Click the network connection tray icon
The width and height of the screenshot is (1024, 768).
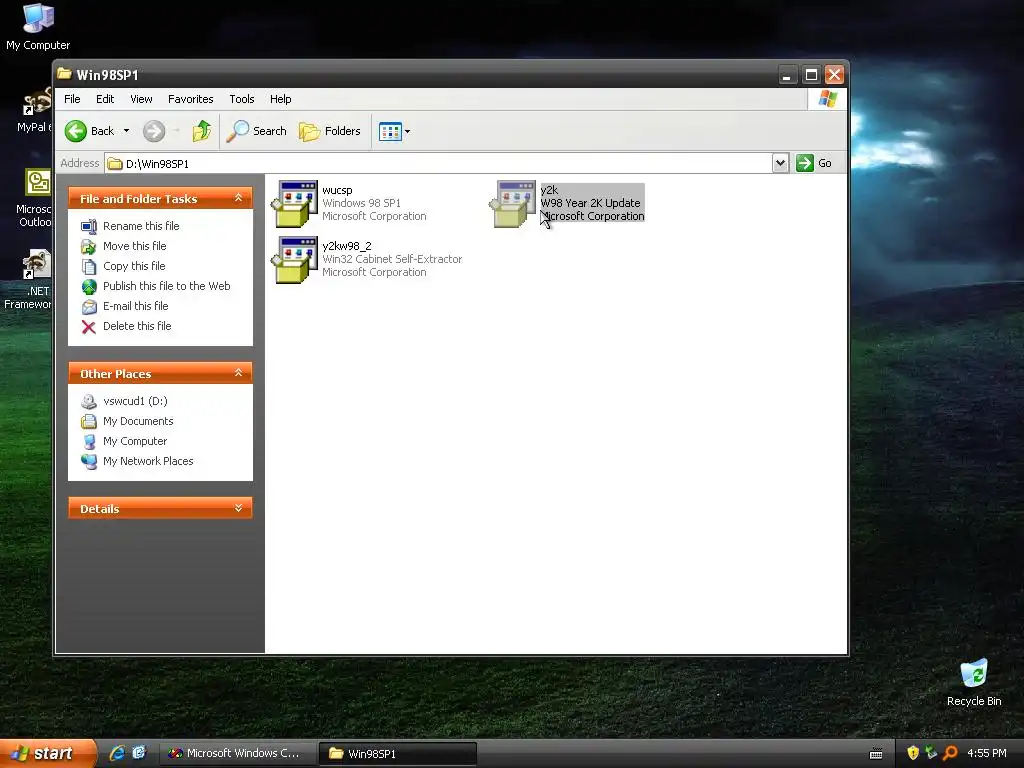931,754
